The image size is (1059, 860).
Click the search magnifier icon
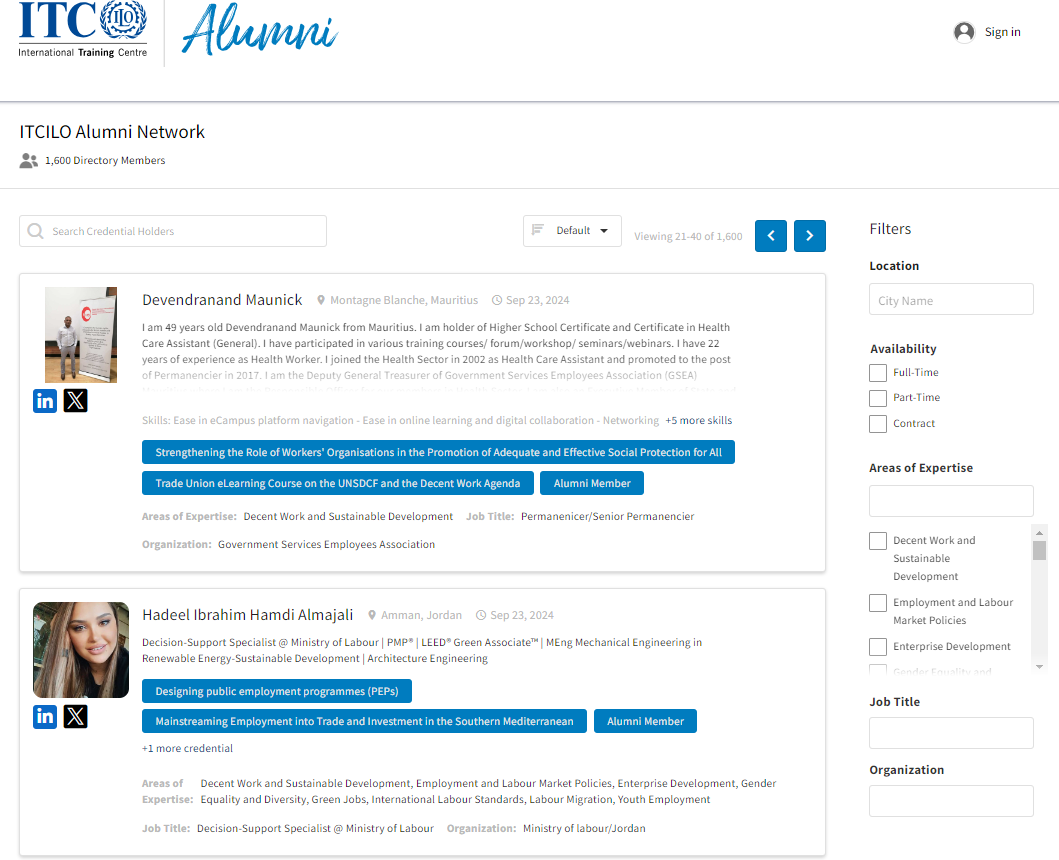click(36, 231)
